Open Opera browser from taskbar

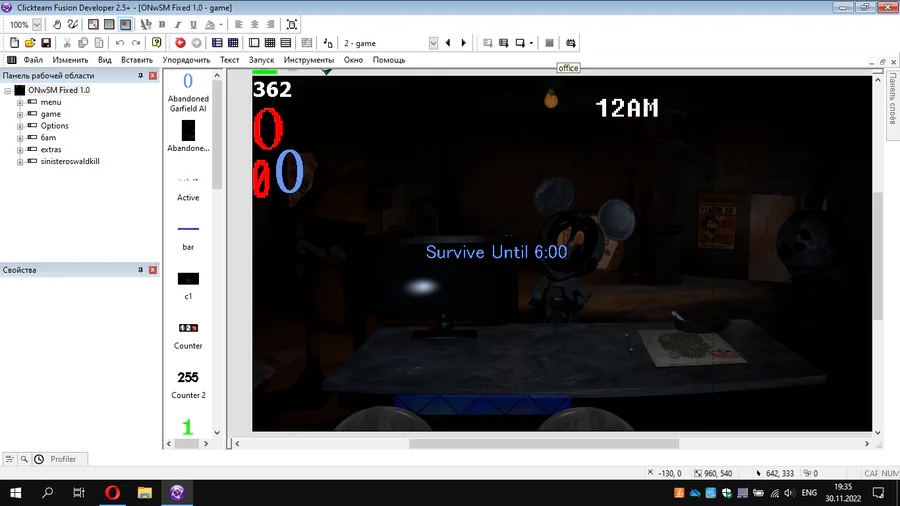pyautogui.click(x=112, y=493)
